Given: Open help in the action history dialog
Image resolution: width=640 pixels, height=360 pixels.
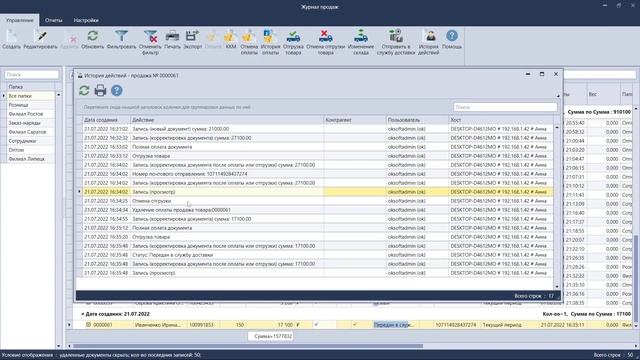Looking at the screenshot, I should [x=117, y=90].
